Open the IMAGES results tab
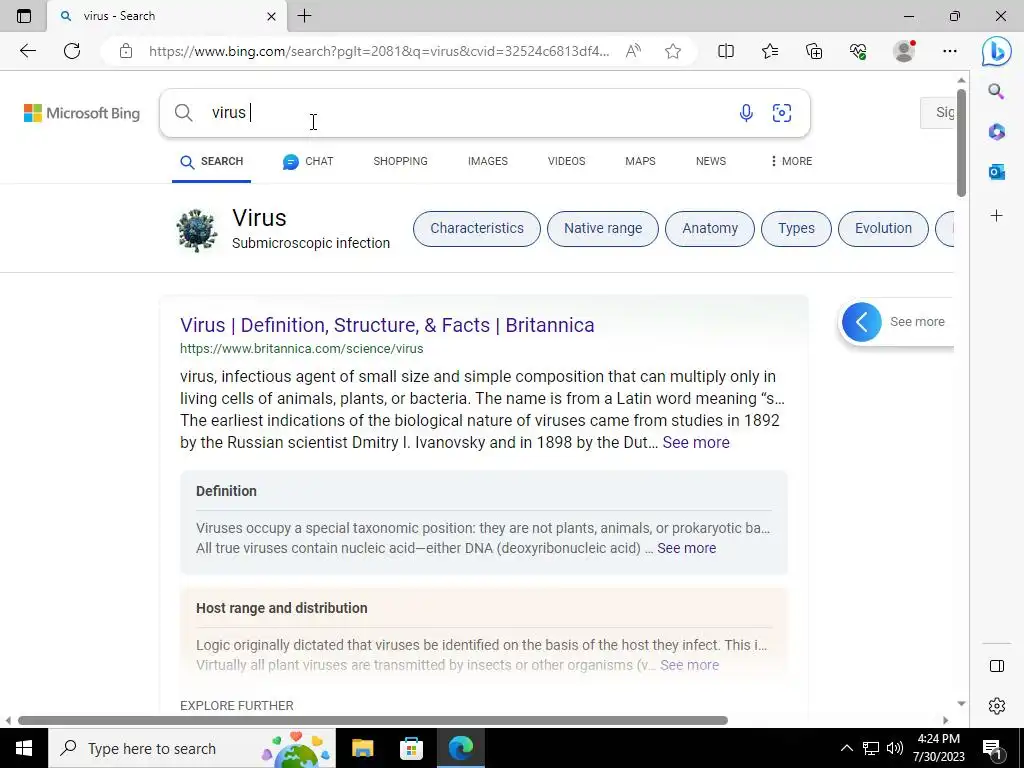 487,161
